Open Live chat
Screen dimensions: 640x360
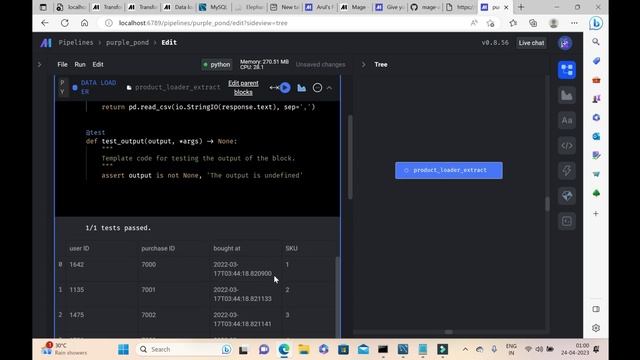(x=531, y=43)
